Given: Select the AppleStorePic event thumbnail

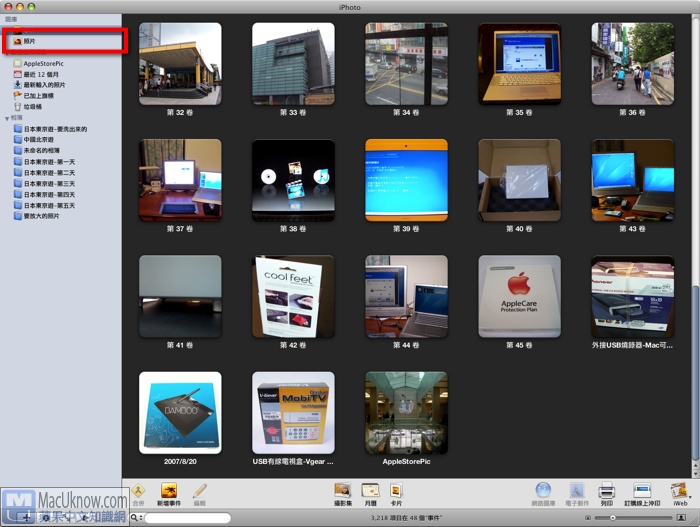Looking at the screenshot, I should pyautogui.click(x=406, y=413).
